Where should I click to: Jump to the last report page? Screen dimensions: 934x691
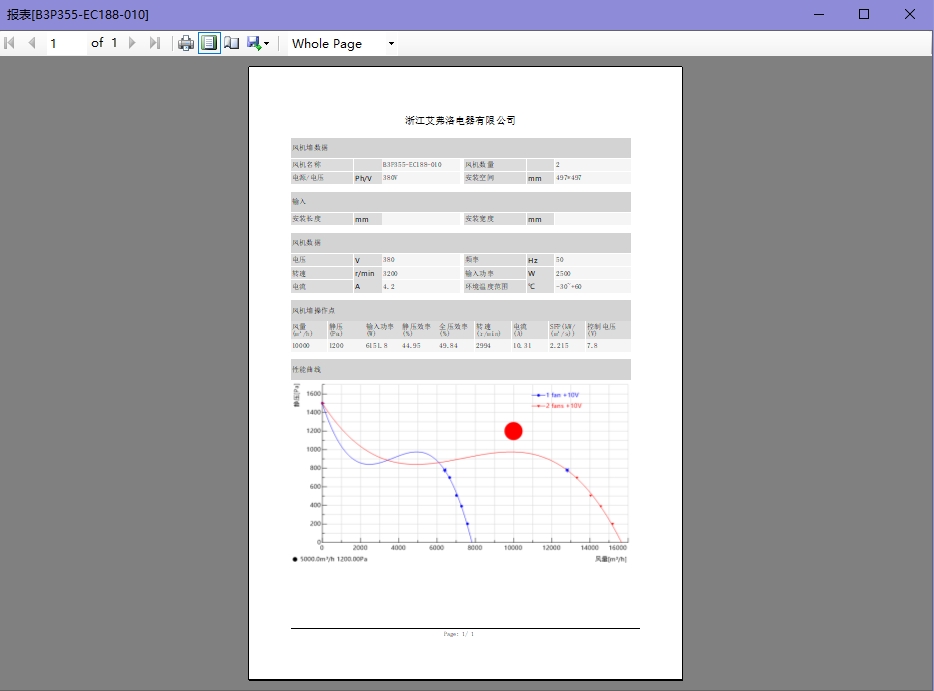coord(155,43)
